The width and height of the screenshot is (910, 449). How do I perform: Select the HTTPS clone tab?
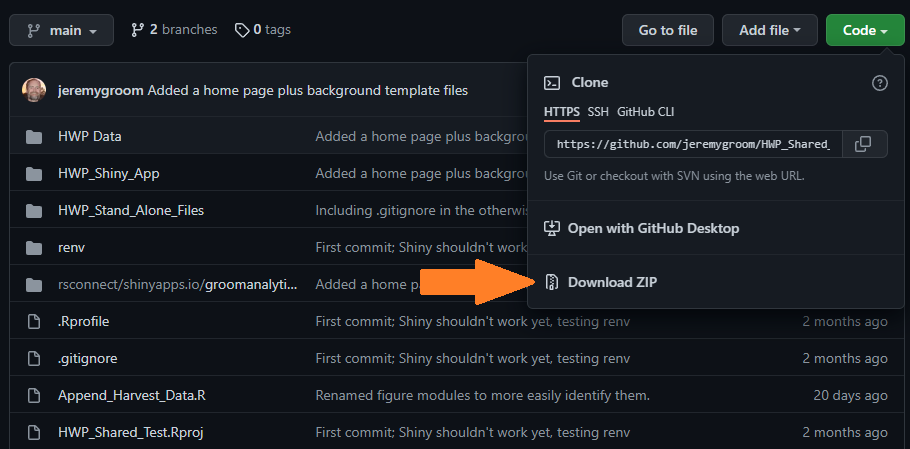562,112
